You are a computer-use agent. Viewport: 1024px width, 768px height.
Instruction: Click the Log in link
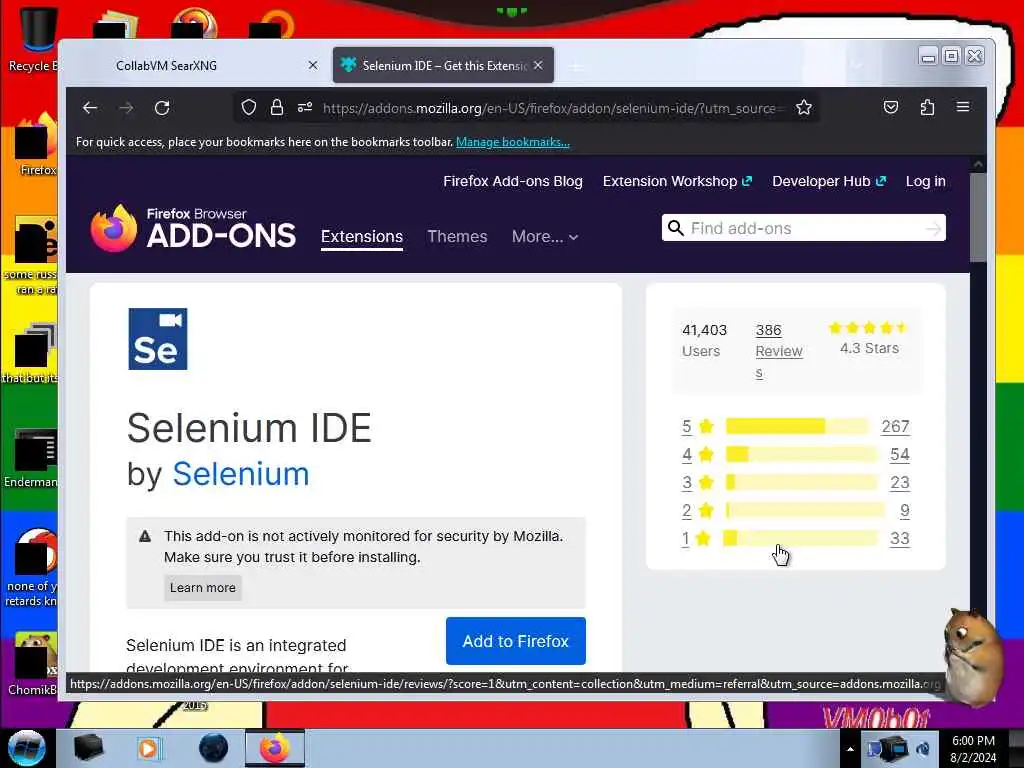925,182
